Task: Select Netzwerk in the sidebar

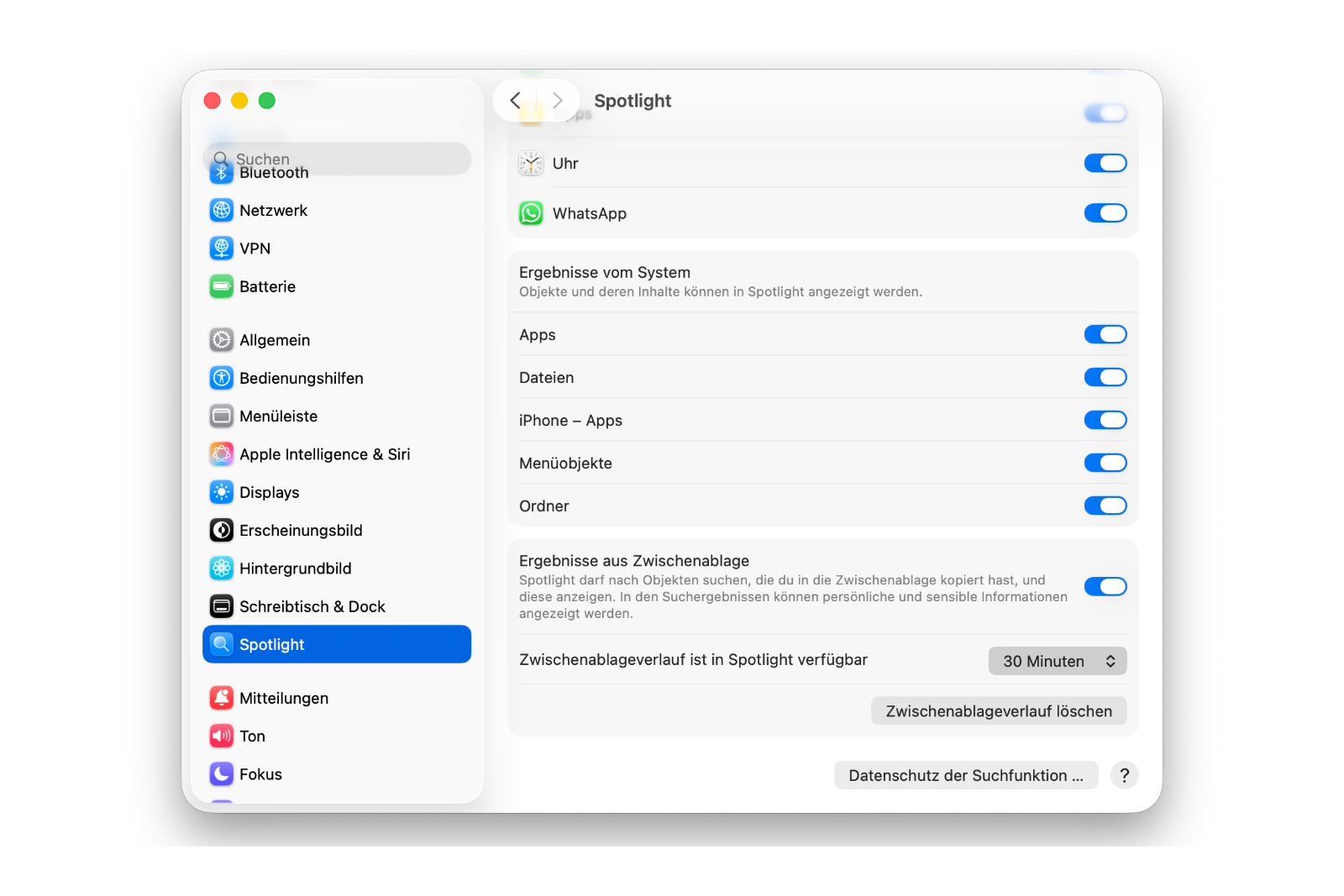Action: 272,210
